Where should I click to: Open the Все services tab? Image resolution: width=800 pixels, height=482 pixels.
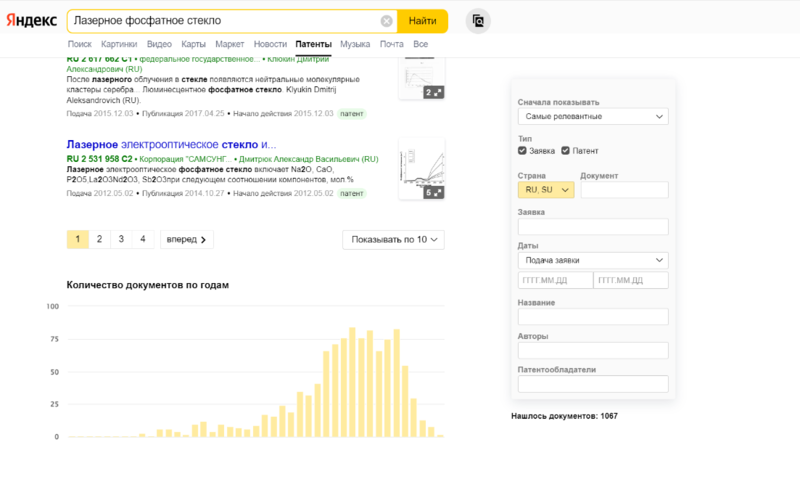coord(420,44)
